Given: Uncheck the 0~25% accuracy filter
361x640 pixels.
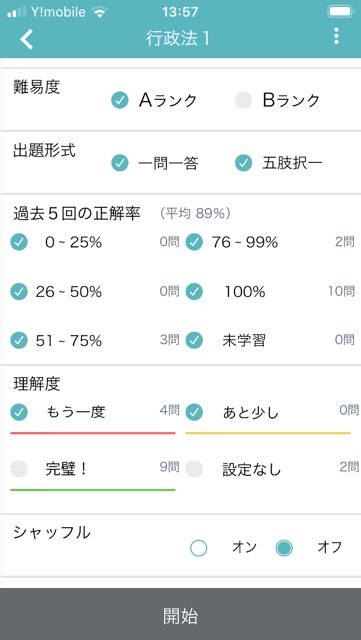Looking at the screenshot, I should (19, 242).
